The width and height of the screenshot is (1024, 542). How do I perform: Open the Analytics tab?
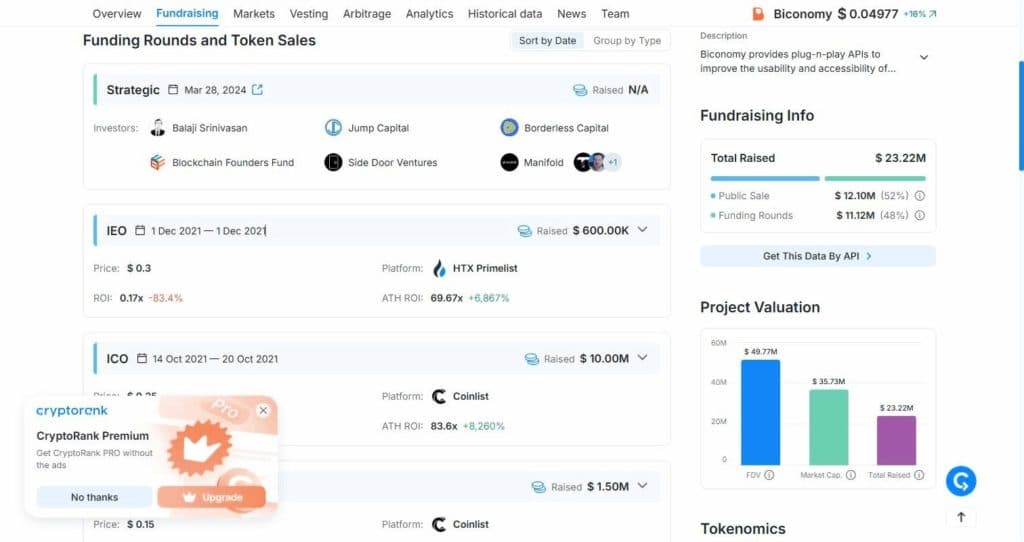pos(429,14)
